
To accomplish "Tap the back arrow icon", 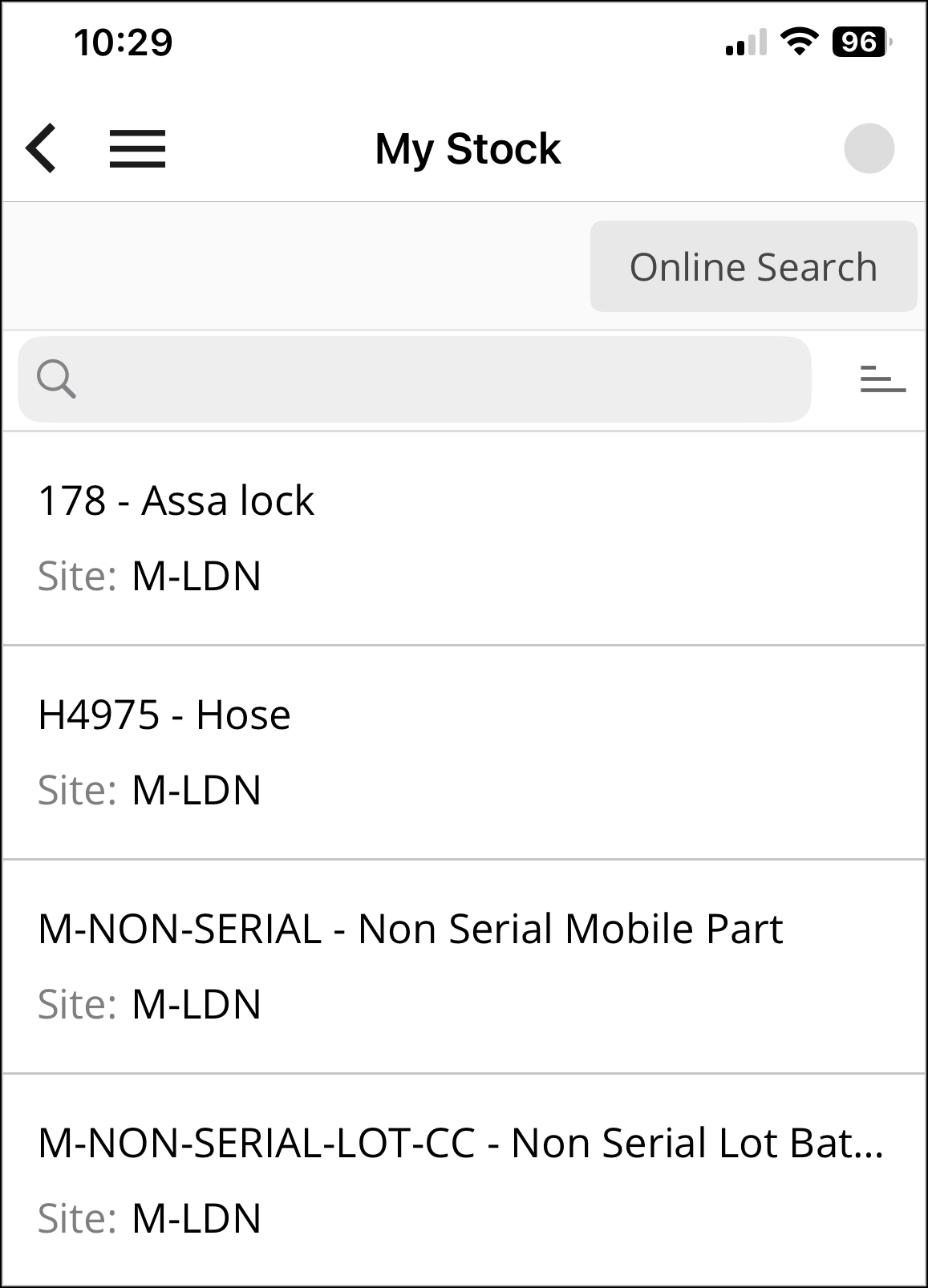I will 42,148.
